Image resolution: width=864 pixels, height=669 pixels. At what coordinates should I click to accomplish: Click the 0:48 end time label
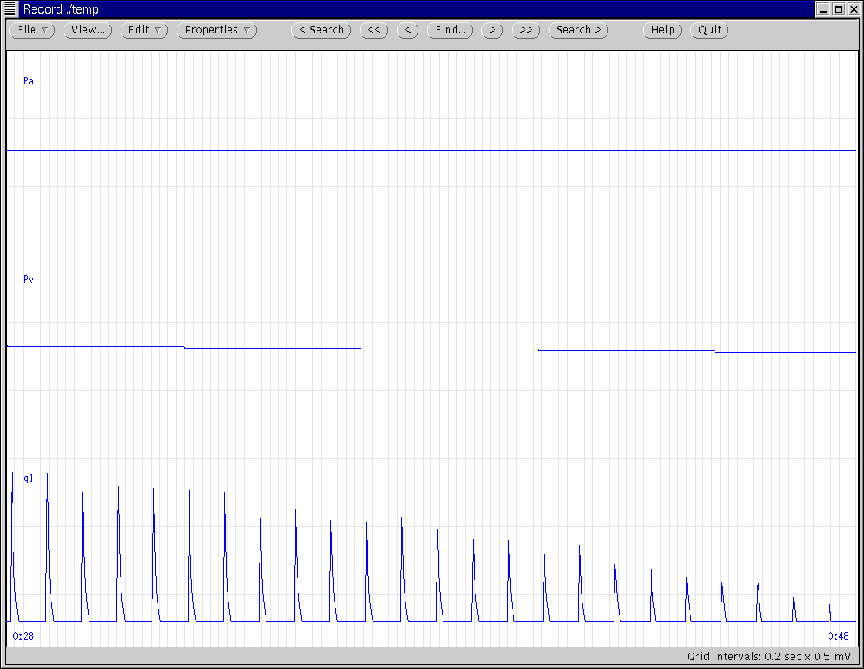(838, 636)
